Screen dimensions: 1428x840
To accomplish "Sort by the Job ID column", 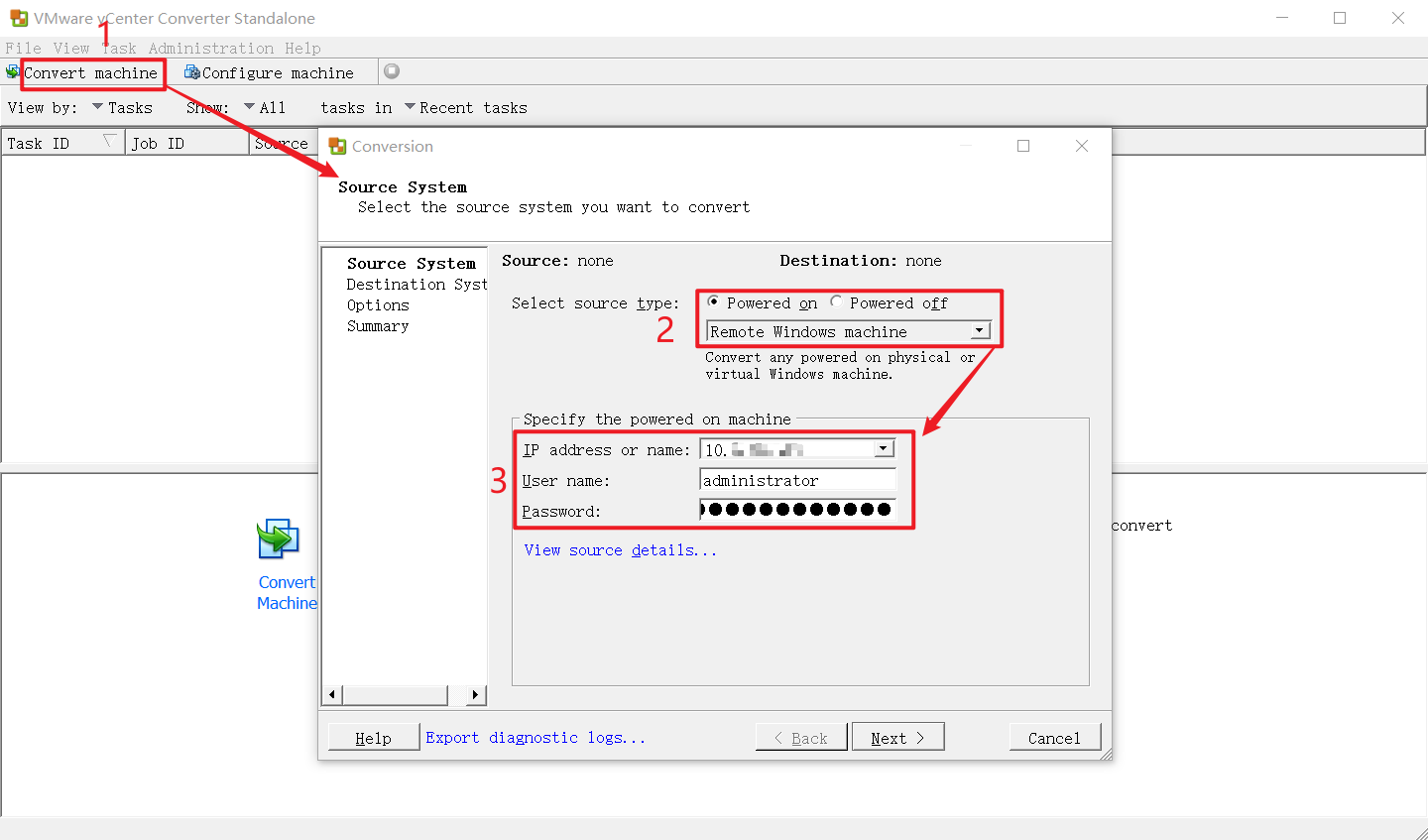I will point(187,143).
